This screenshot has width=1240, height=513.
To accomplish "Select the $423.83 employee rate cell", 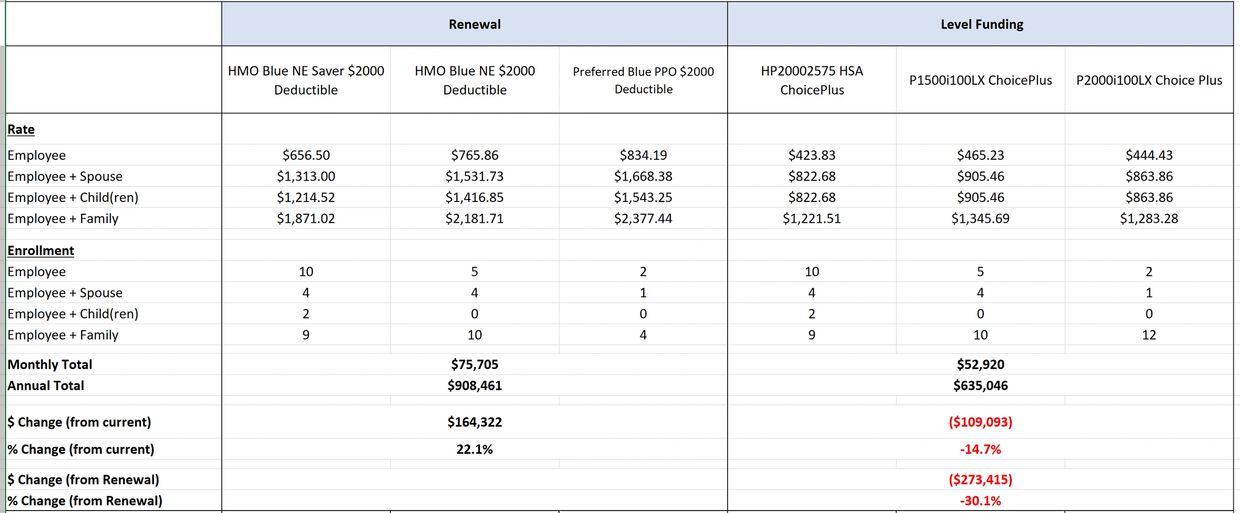I will pyautogui.click(x=812, y=155).
